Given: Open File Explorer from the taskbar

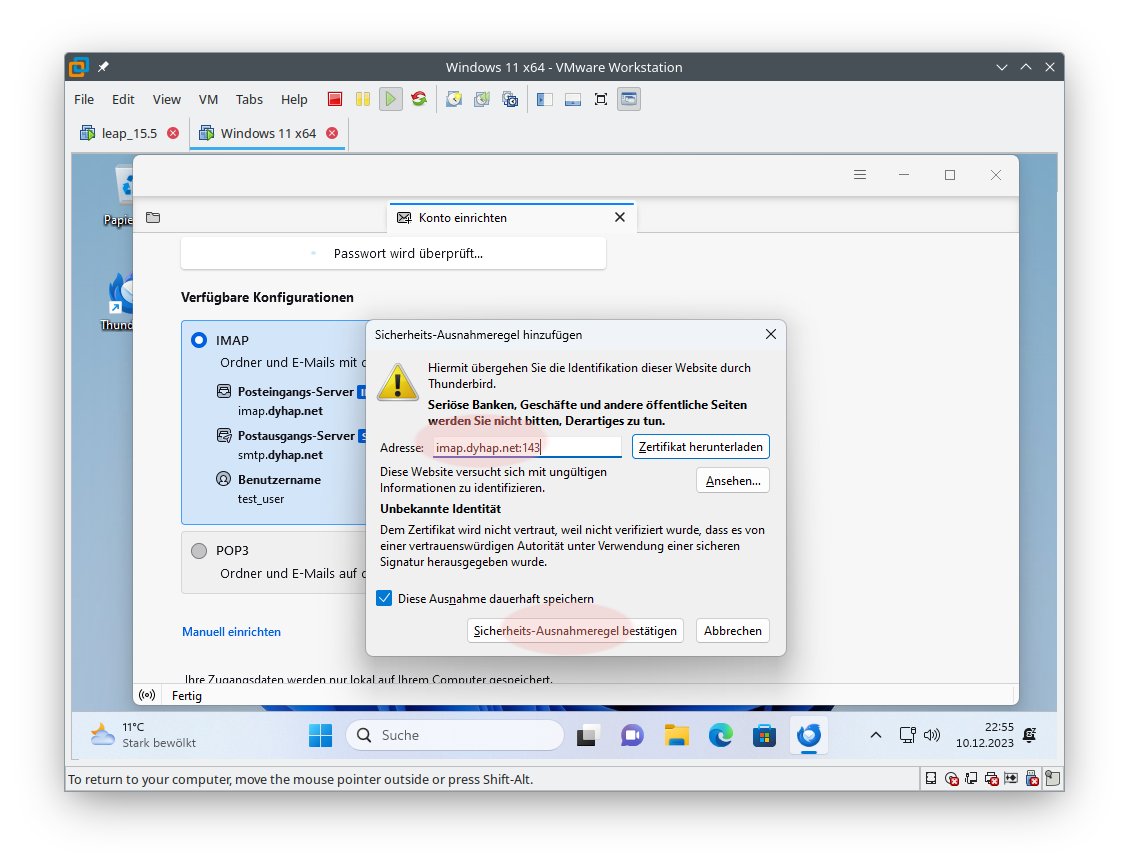Looking at the screenshot, I should point(676,735).
